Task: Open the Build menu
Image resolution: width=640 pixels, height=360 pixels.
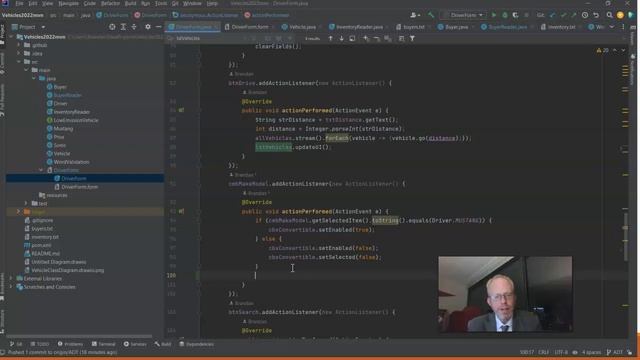Action: click(x=131, y=3)
